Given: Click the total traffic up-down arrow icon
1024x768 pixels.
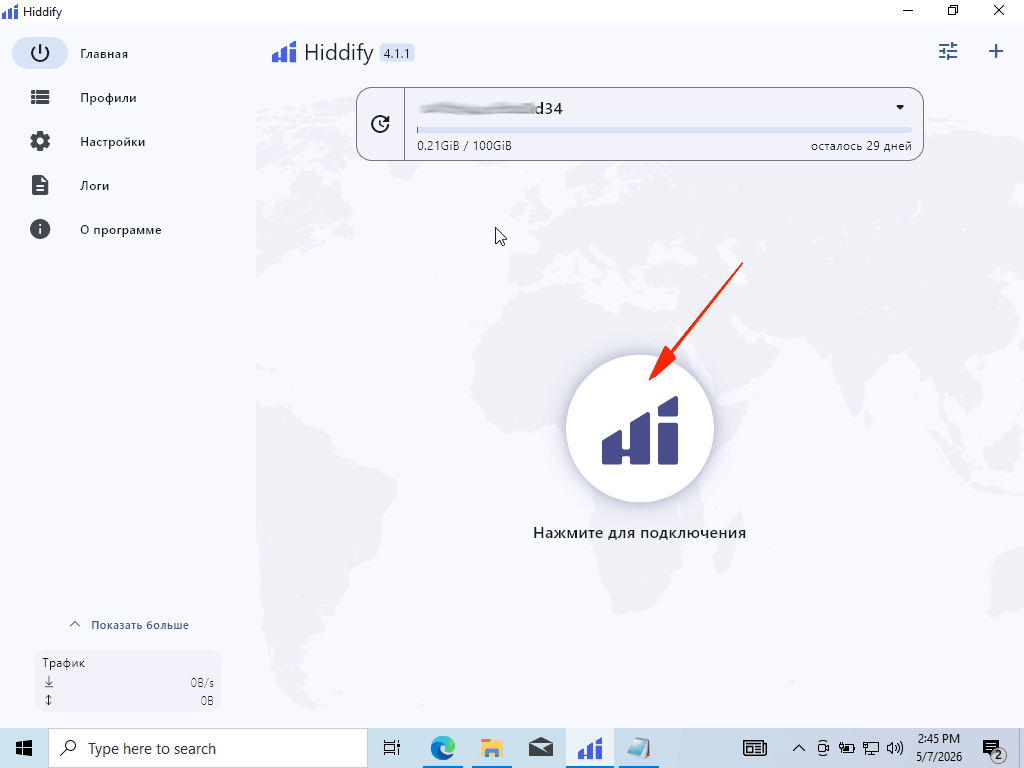Looking at the screenshot, I should click(49, 700).
